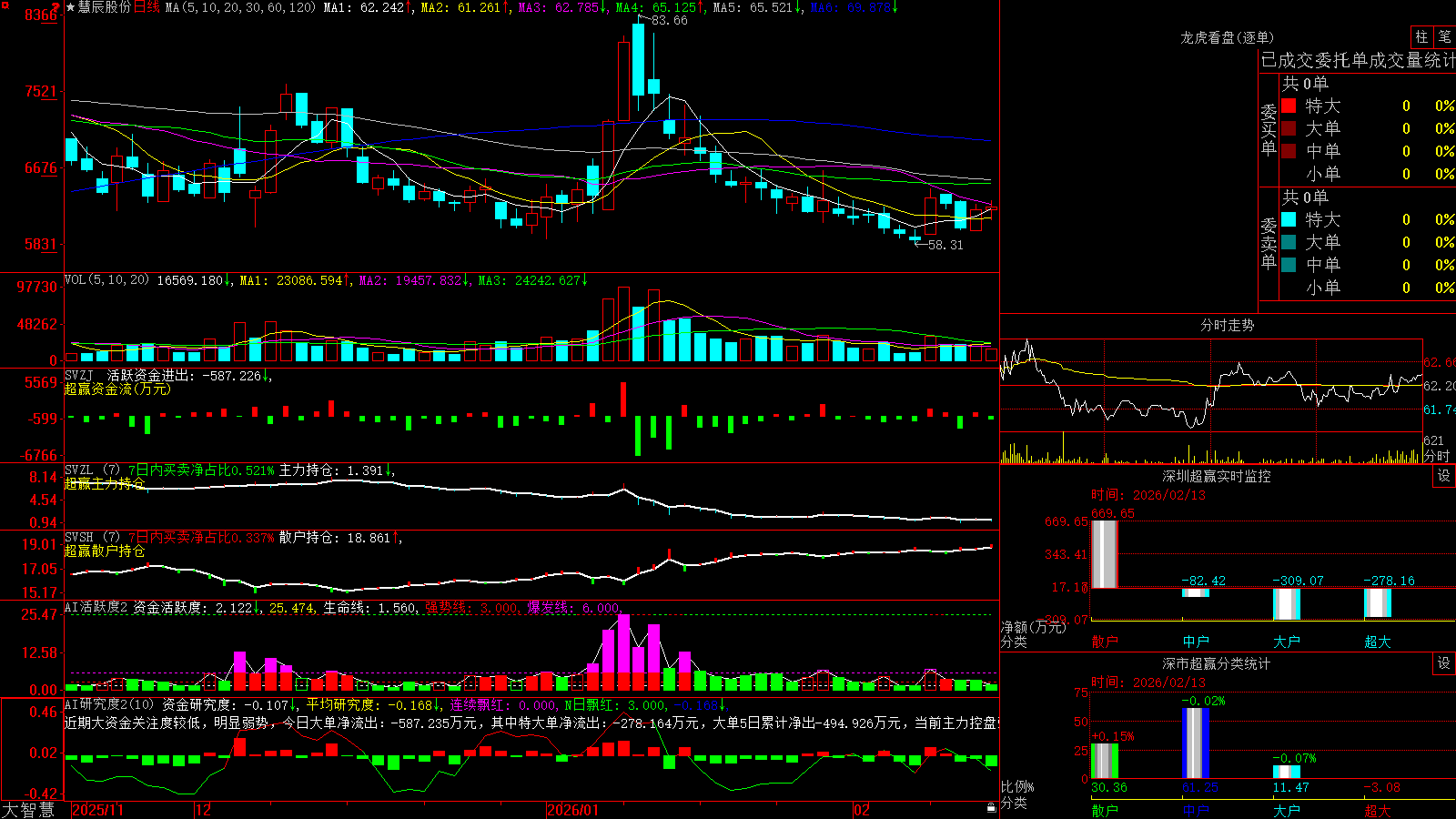Click the 日线 period label
Screen dimensions: 1456x819
pos(147,7)
